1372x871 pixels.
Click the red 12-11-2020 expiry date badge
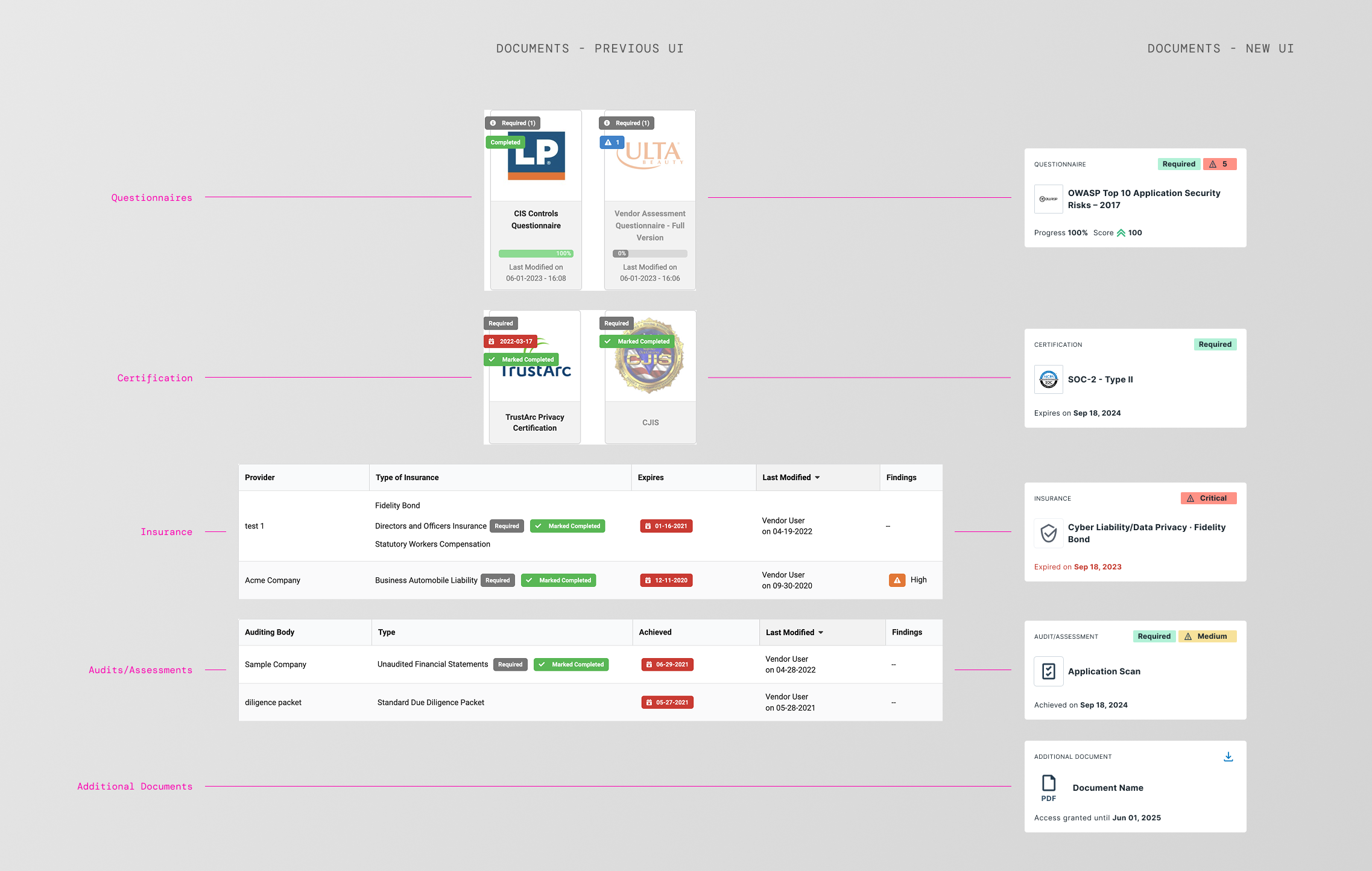tap(666, 580)
